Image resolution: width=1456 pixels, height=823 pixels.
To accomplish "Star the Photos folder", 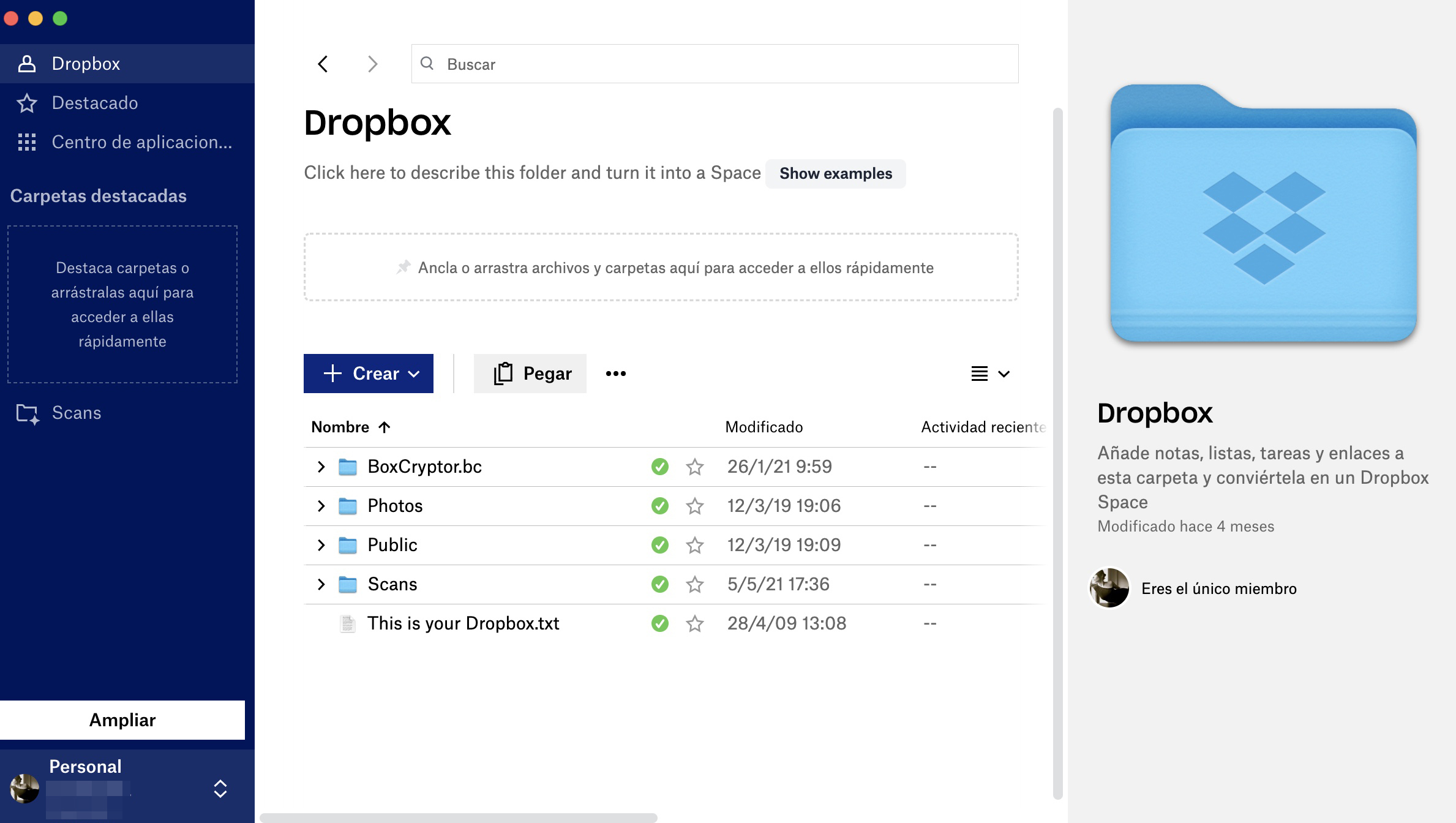I will click(x=694, y=506).
